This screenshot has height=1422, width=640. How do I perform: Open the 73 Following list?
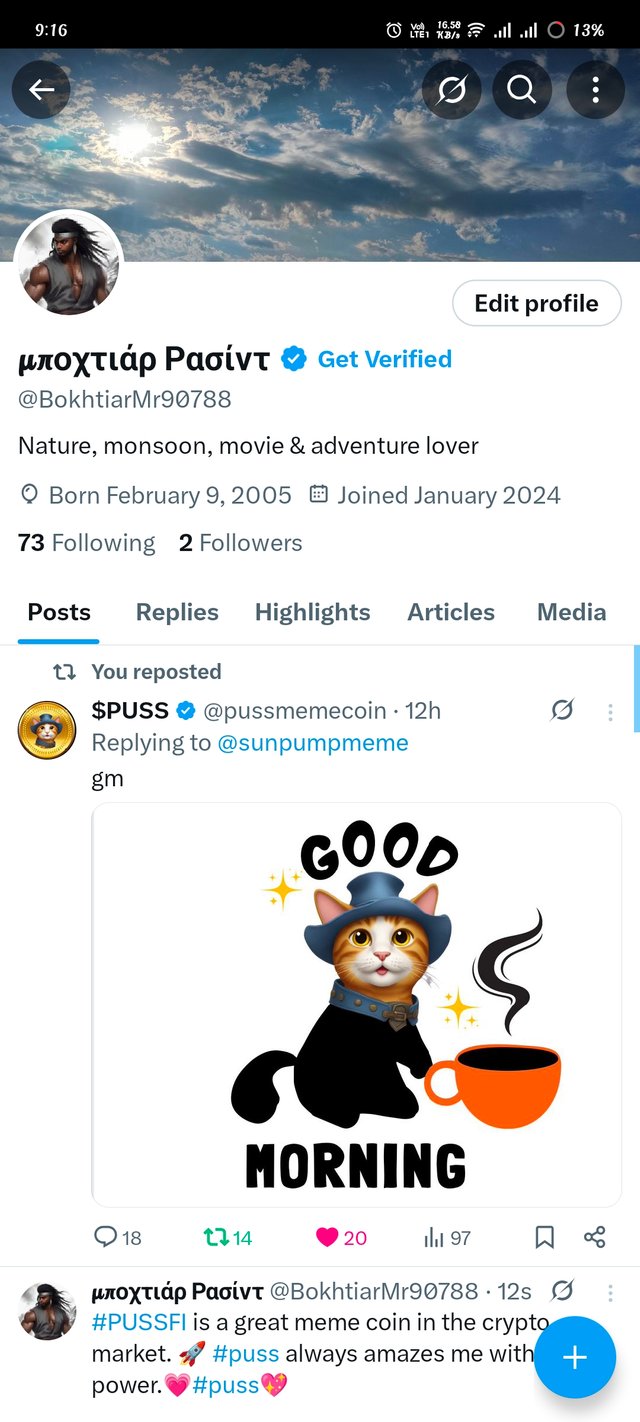tap(87, 543)
